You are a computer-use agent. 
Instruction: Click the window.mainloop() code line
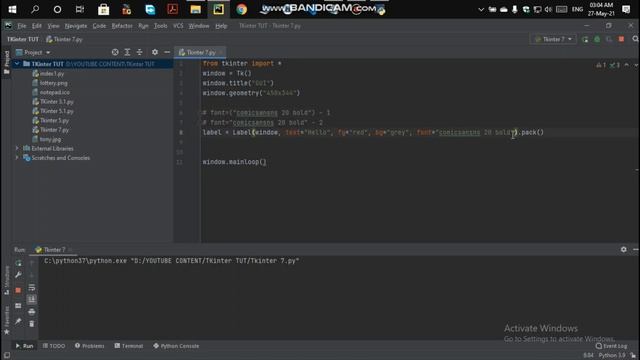(234, 162)
